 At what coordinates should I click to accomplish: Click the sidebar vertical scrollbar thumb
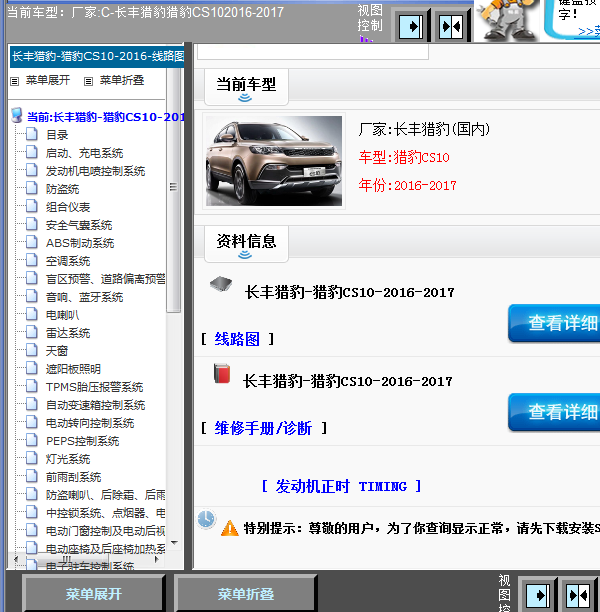173,190
